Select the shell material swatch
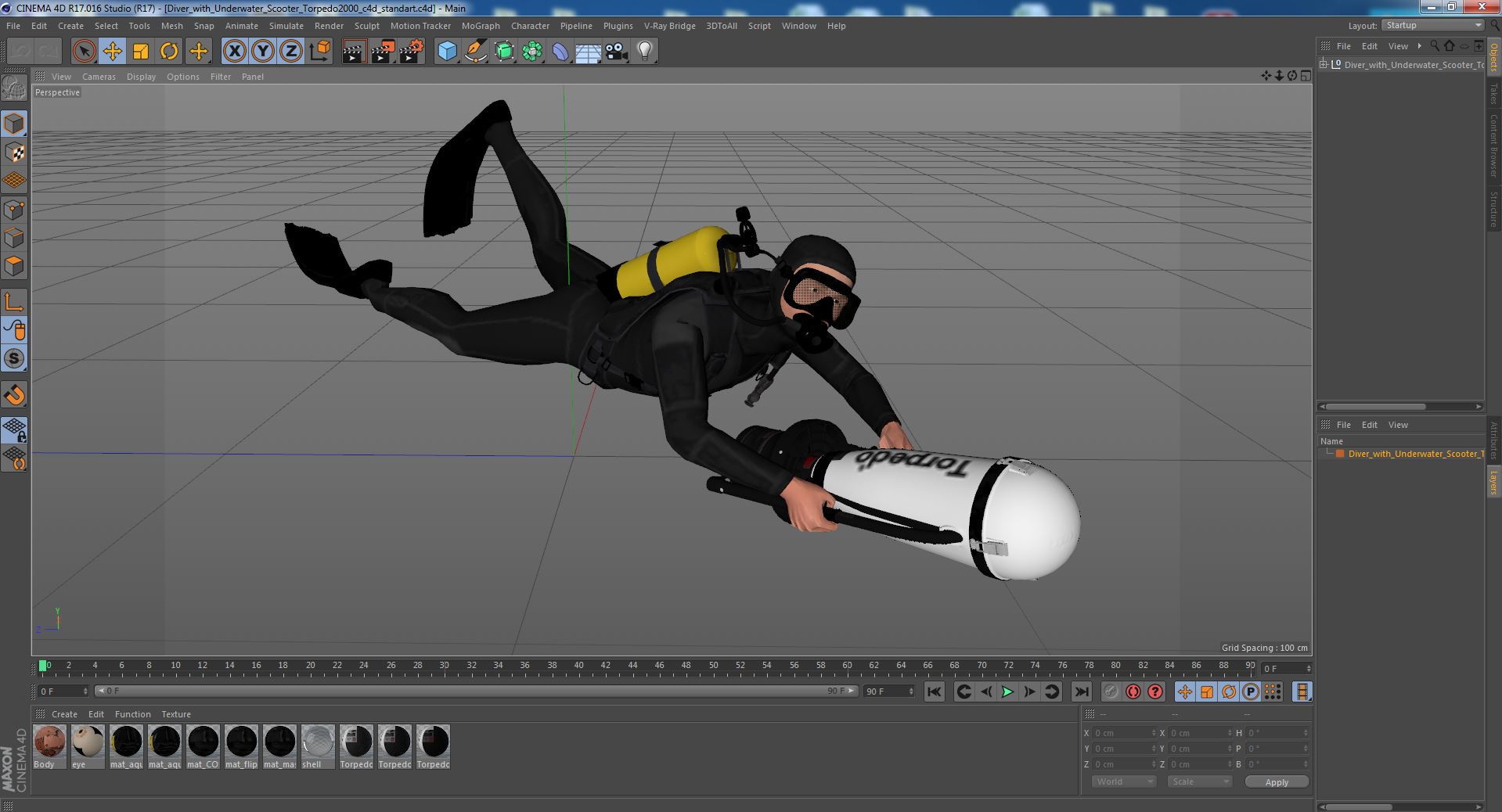The width and height of the screenshot is (1502, 812). [318, 746]
